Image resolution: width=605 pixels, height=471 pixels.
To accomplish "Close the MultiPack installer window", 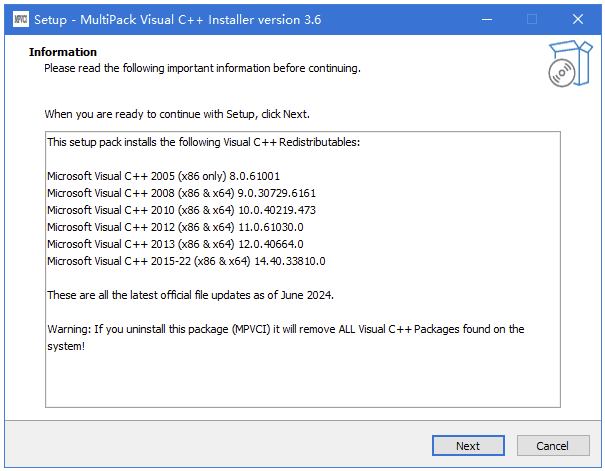I will click(x=578, y=19).
